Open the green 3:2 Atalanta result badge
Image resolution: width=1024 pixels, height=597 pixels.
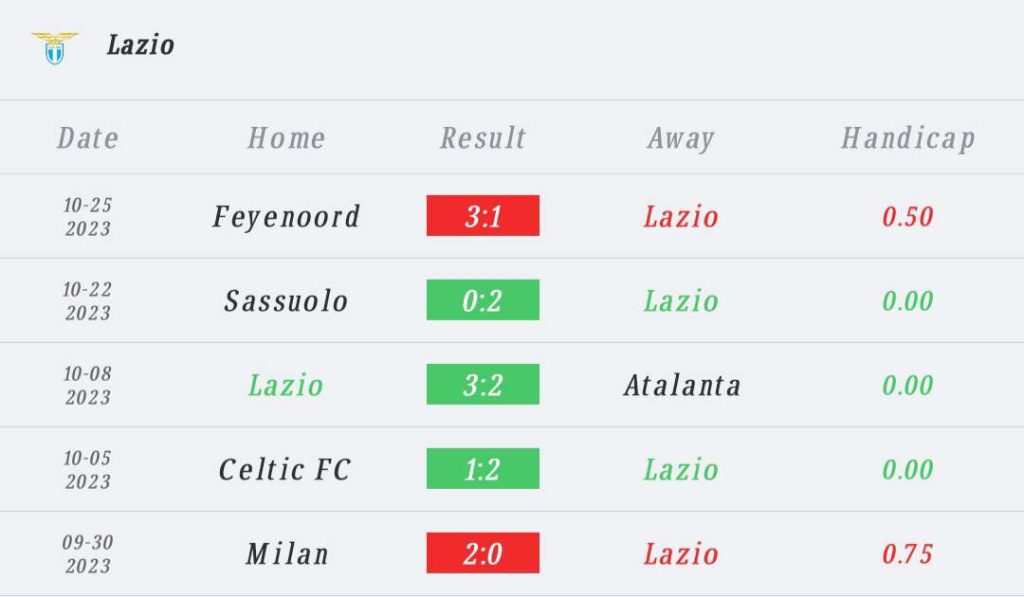(x=483, y=384)
